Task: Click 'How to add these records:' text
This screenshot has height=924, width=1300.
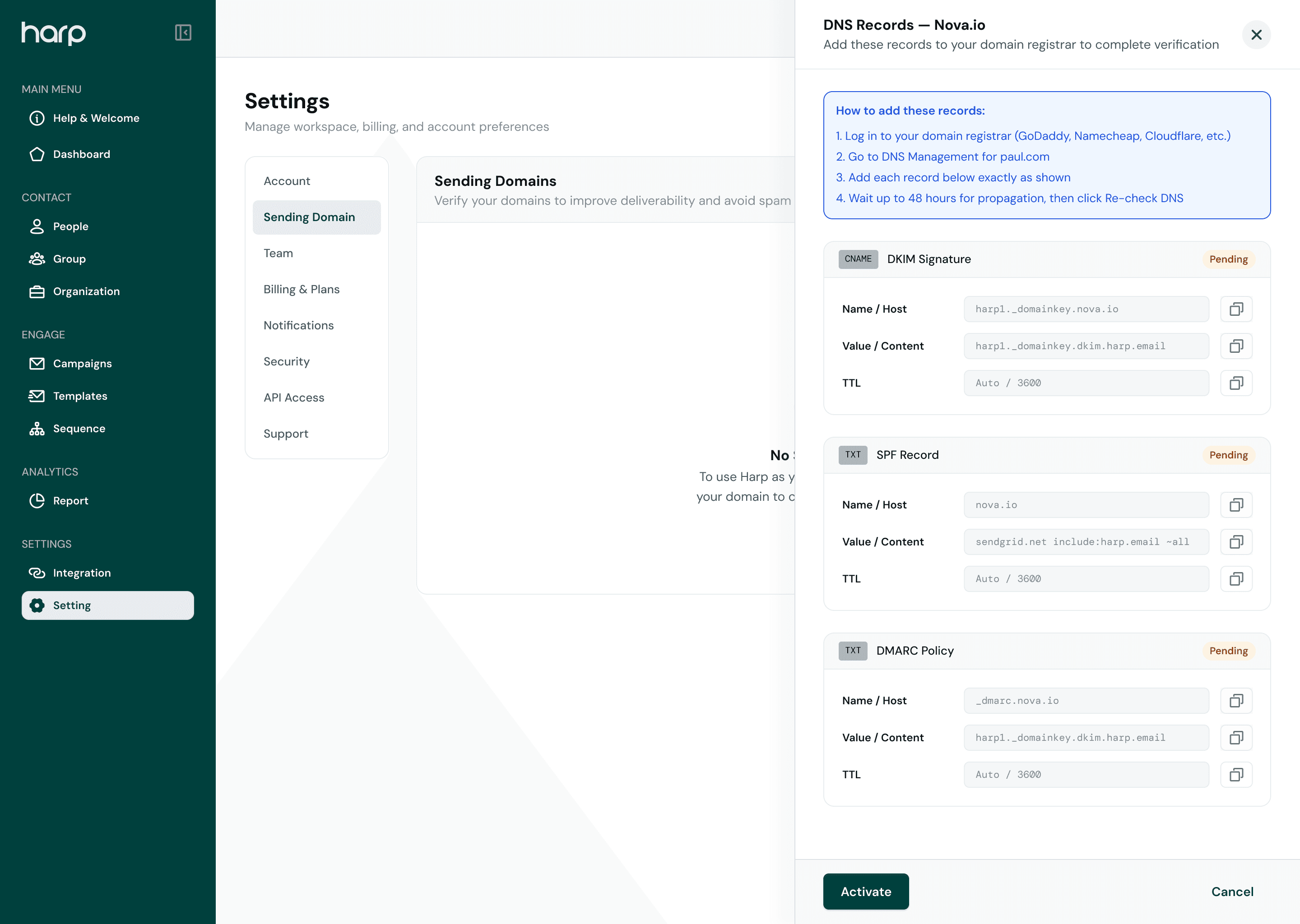Action: click(x=910, y=111)
